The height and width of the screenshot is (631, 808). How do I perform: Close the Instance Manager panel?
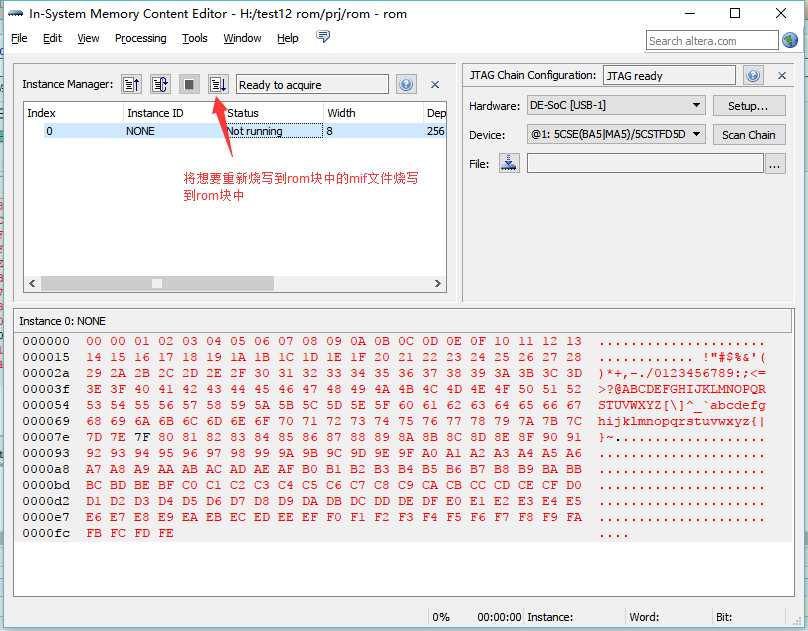coord(435,84)
